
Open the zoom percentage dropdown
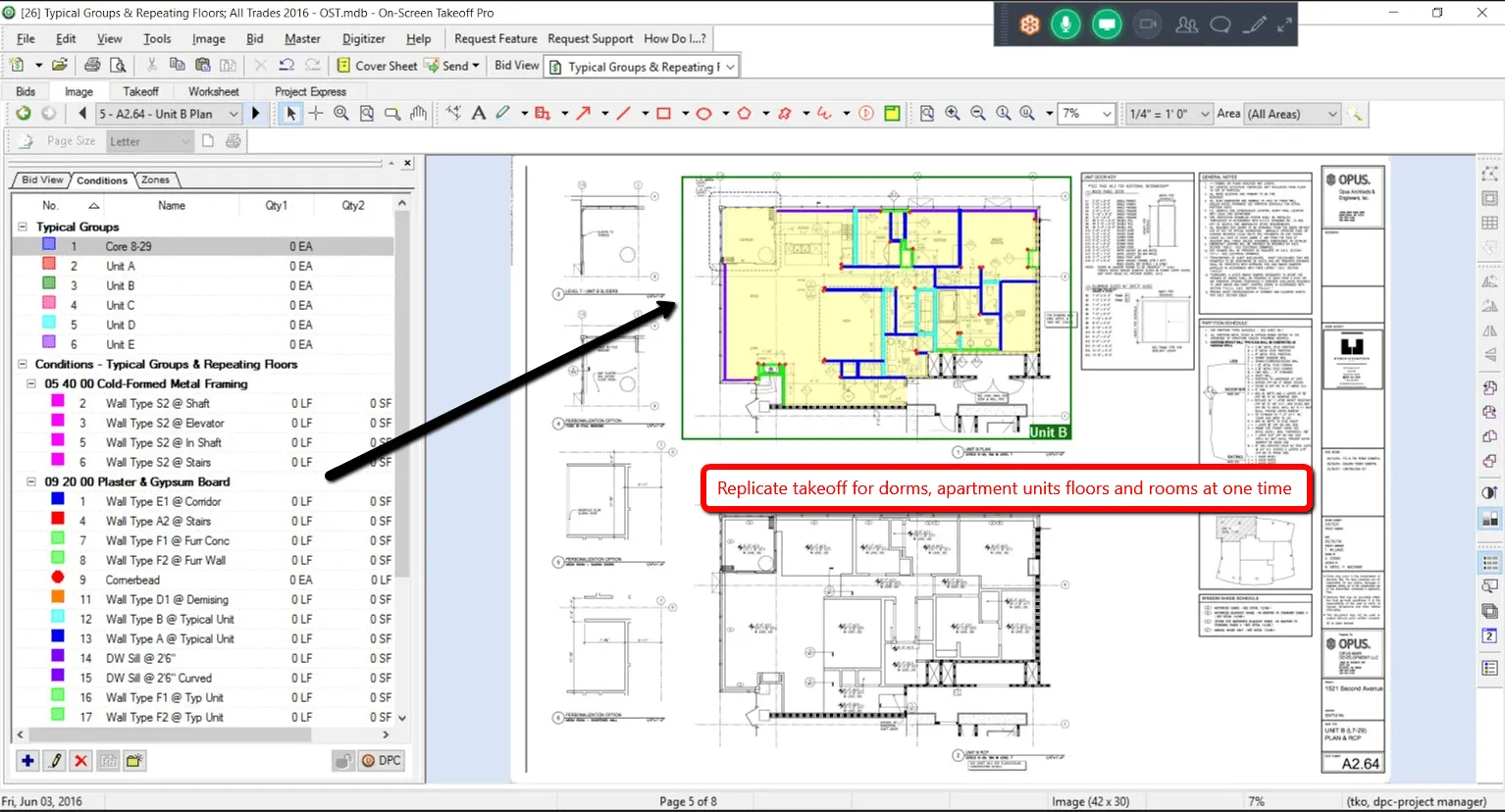tap(1107, 114)
